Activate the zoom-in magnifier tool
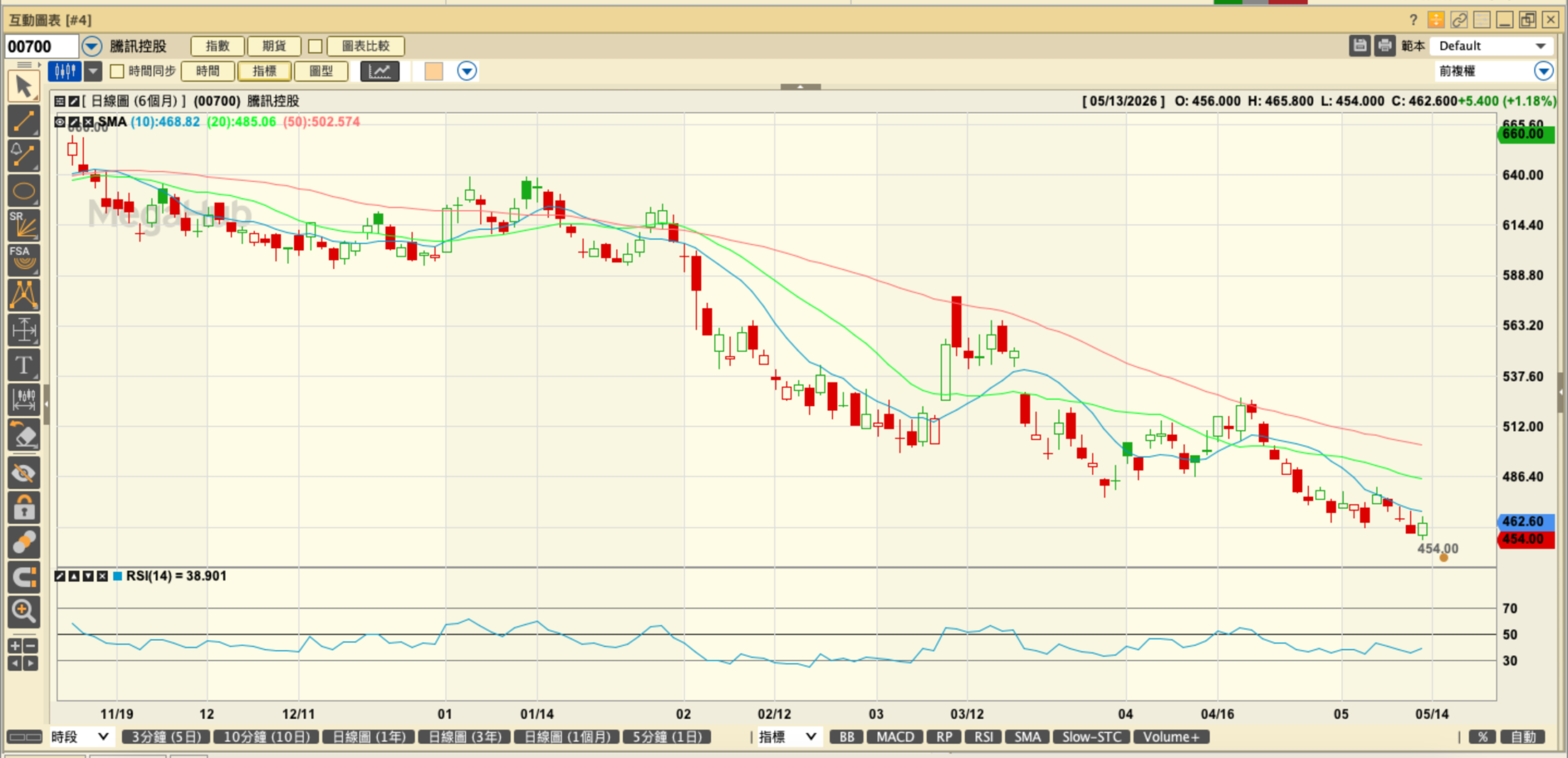Screen dimensions: 1568x758 point(23,612)
